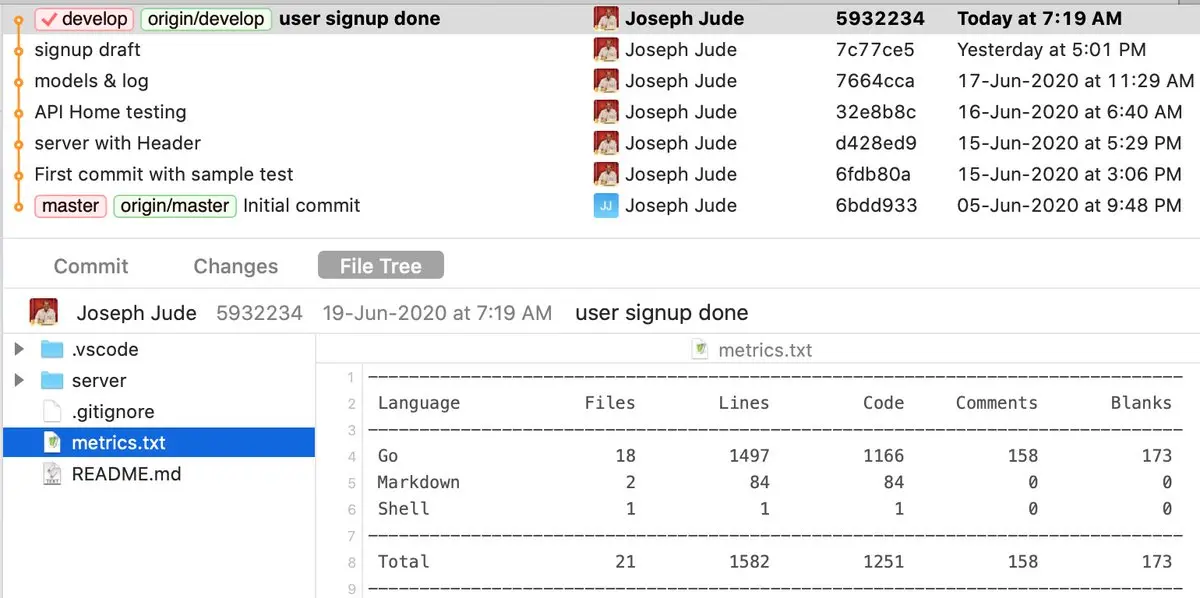1200x598 pixels.
Task: Click the origin/develop remote branch tag
Action: coord(206,19)
